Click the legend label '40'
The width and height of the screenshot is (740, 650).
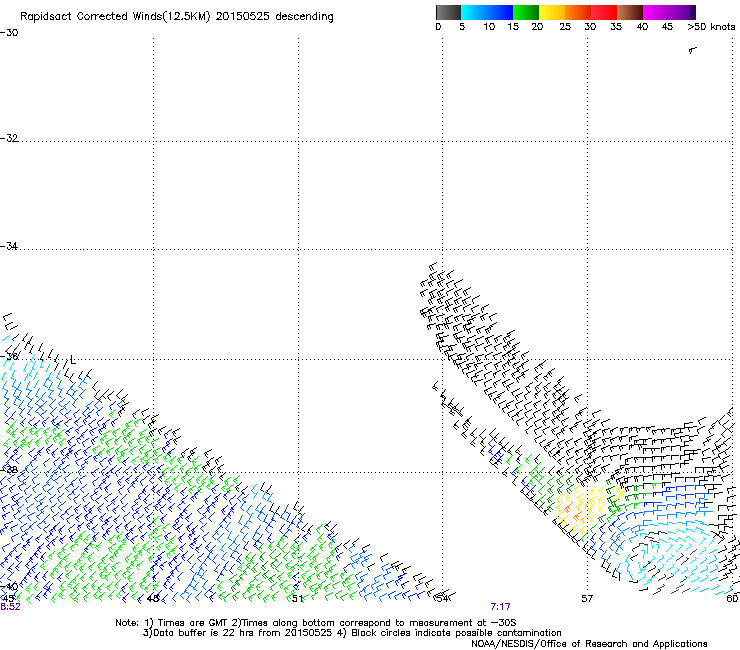tap(642, 27)
